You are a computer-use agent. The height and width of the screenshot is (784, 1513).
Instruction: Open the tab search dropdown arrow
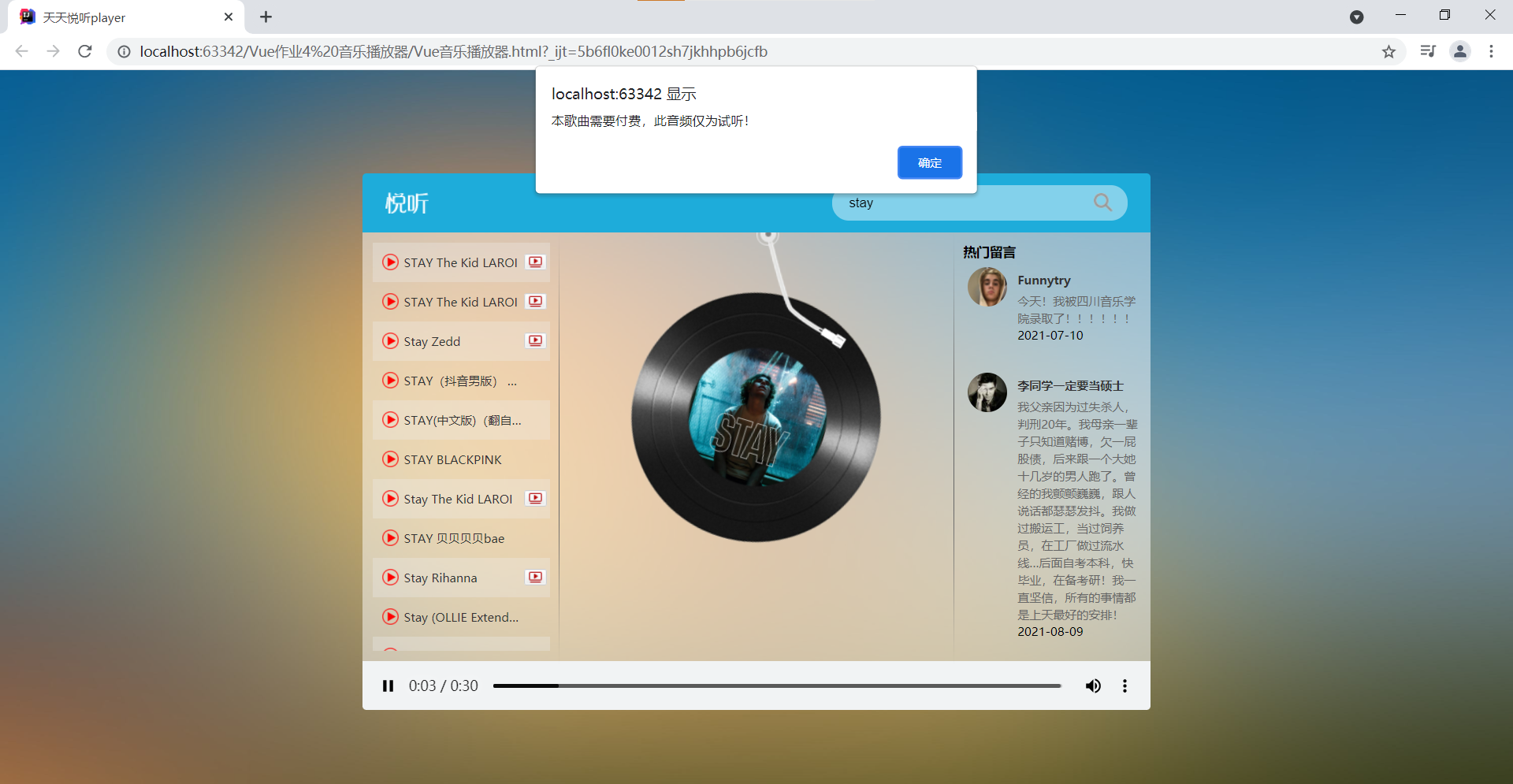(x=1356, y=17)
